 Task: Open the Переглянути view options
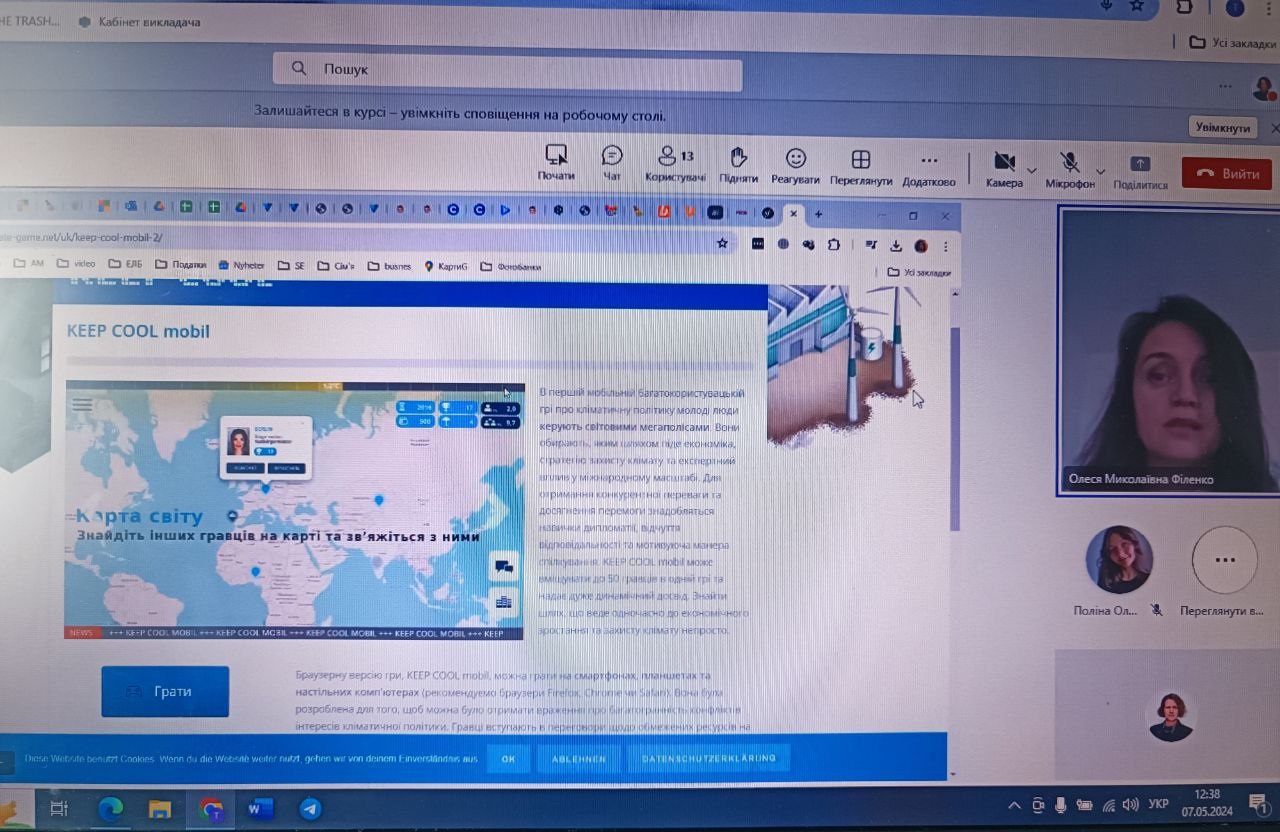[860, 167]
